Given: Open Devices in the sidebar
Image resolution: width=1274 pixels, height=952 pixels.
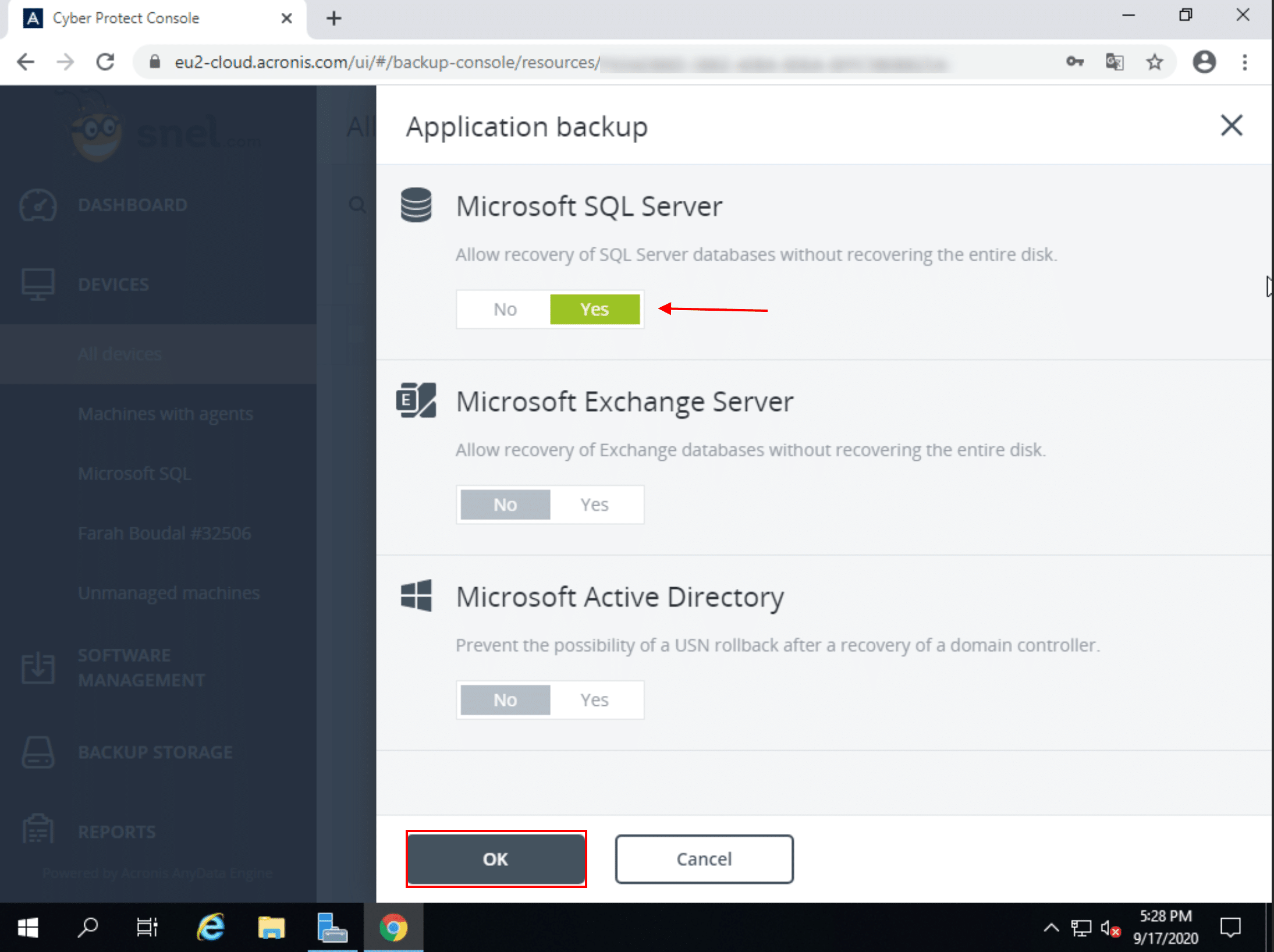Looking at the screenshot, I should pos(113,285).
